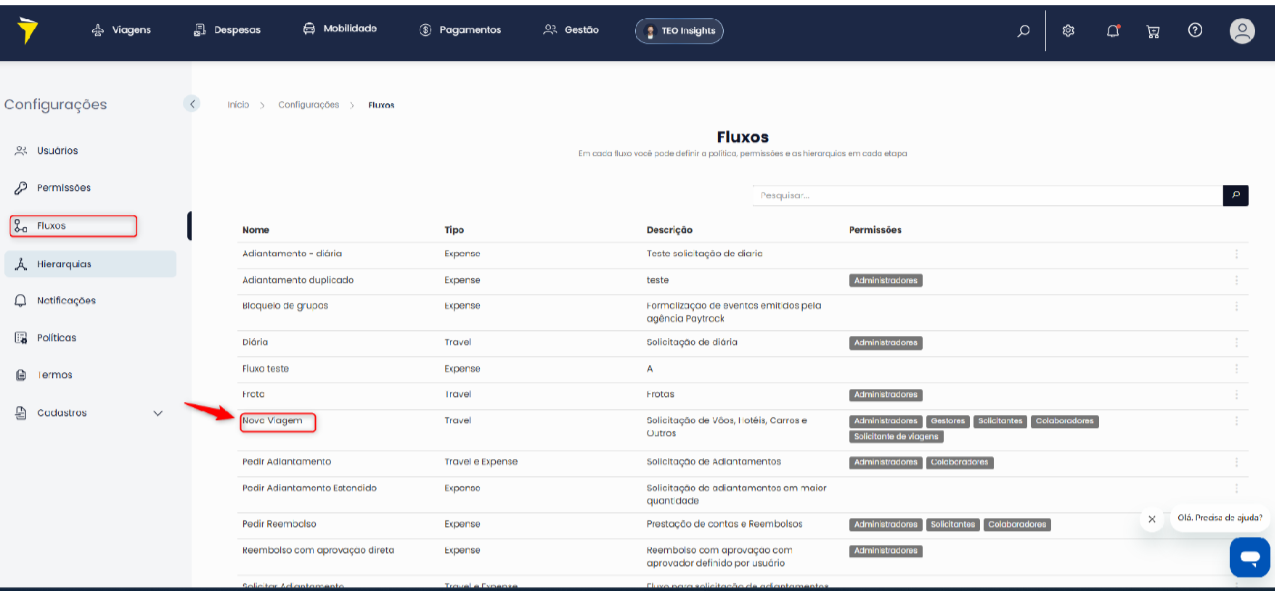Go to Usuários in the sidebar
1278x591 pixels.
[47, 151]
